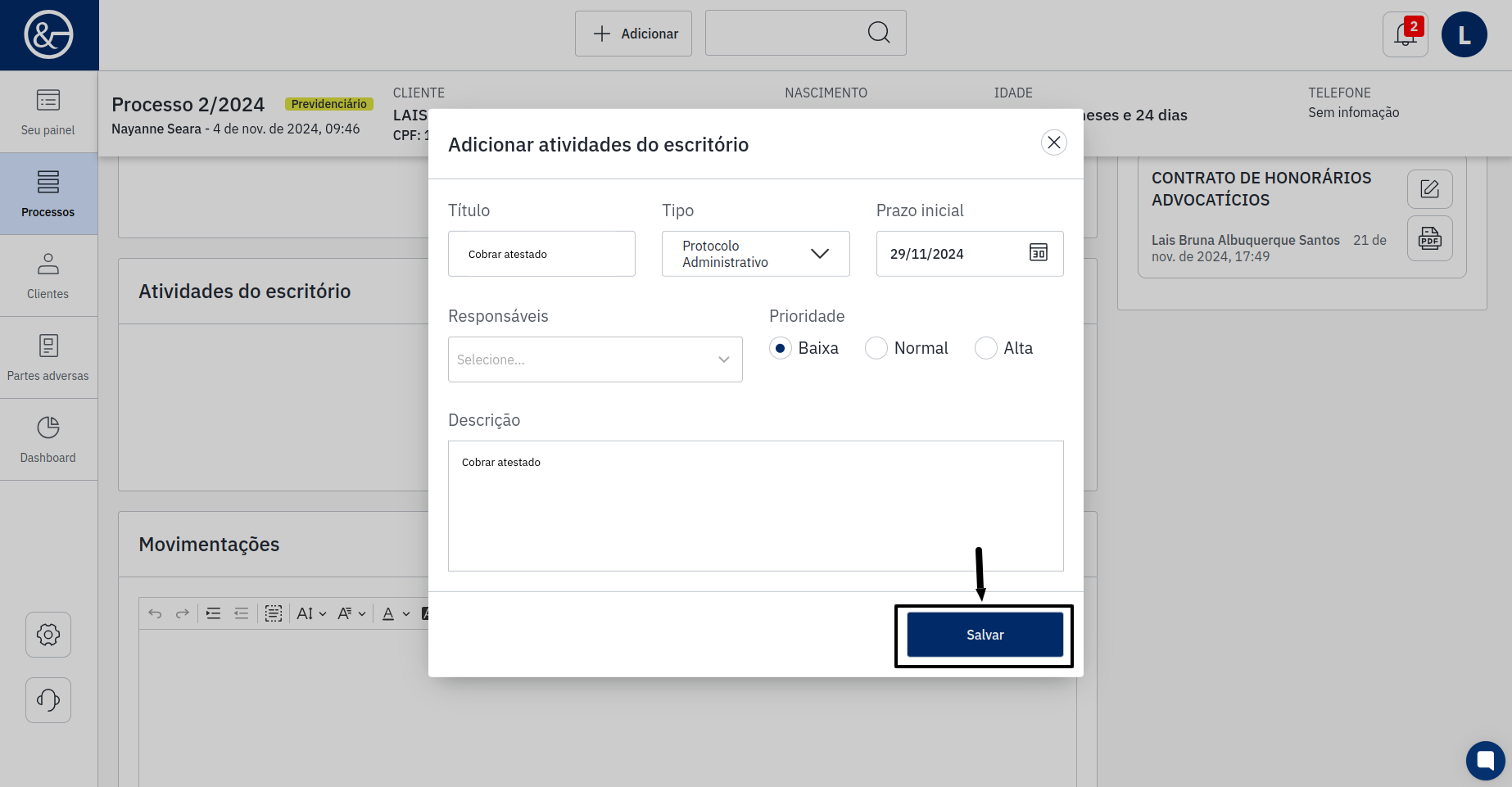Open support via the headset icon
This screenshot has height=787, width=1512.
[x=48, y=700]
